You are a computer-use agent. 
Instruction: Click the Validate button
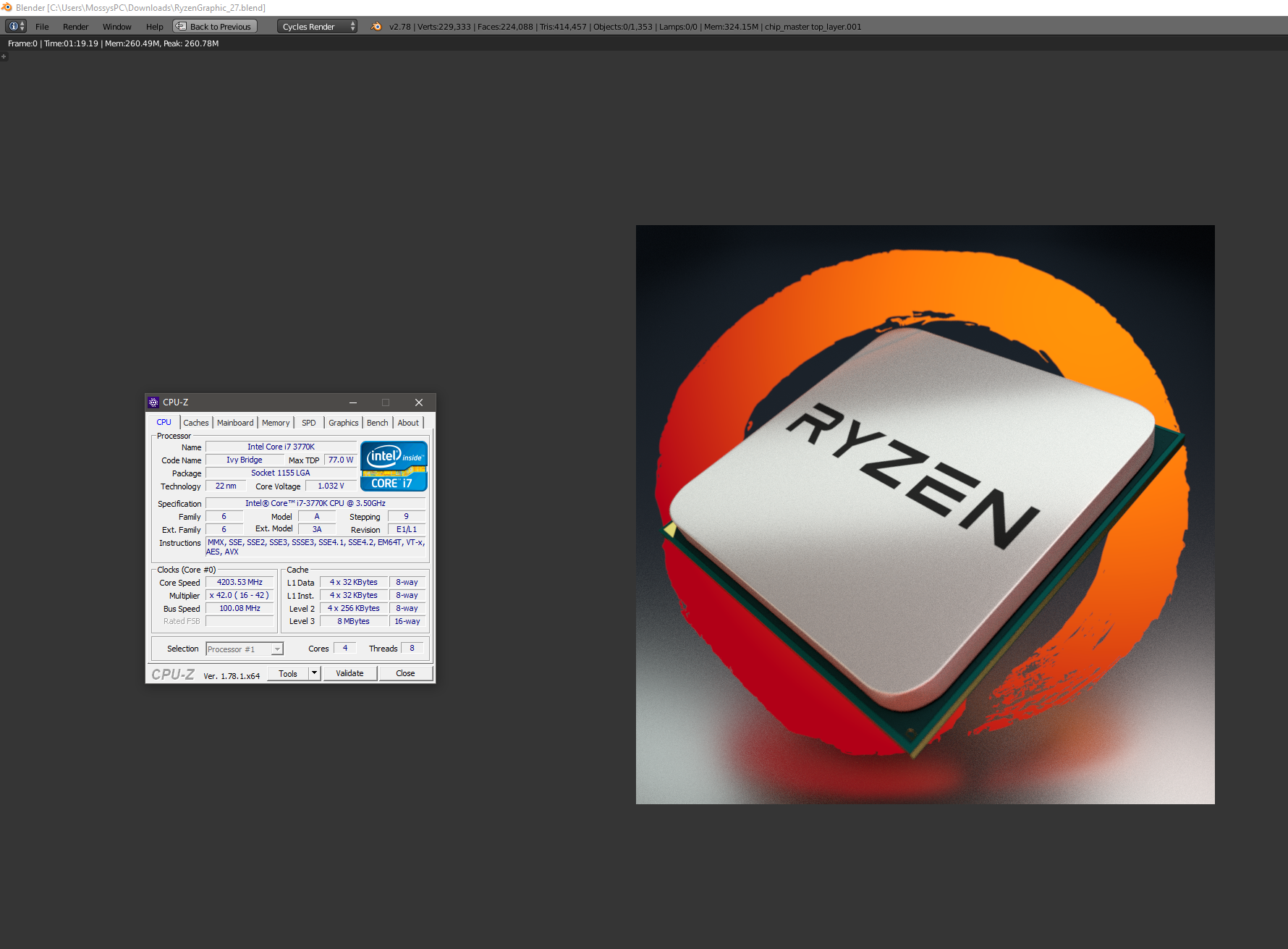[349, 673]
